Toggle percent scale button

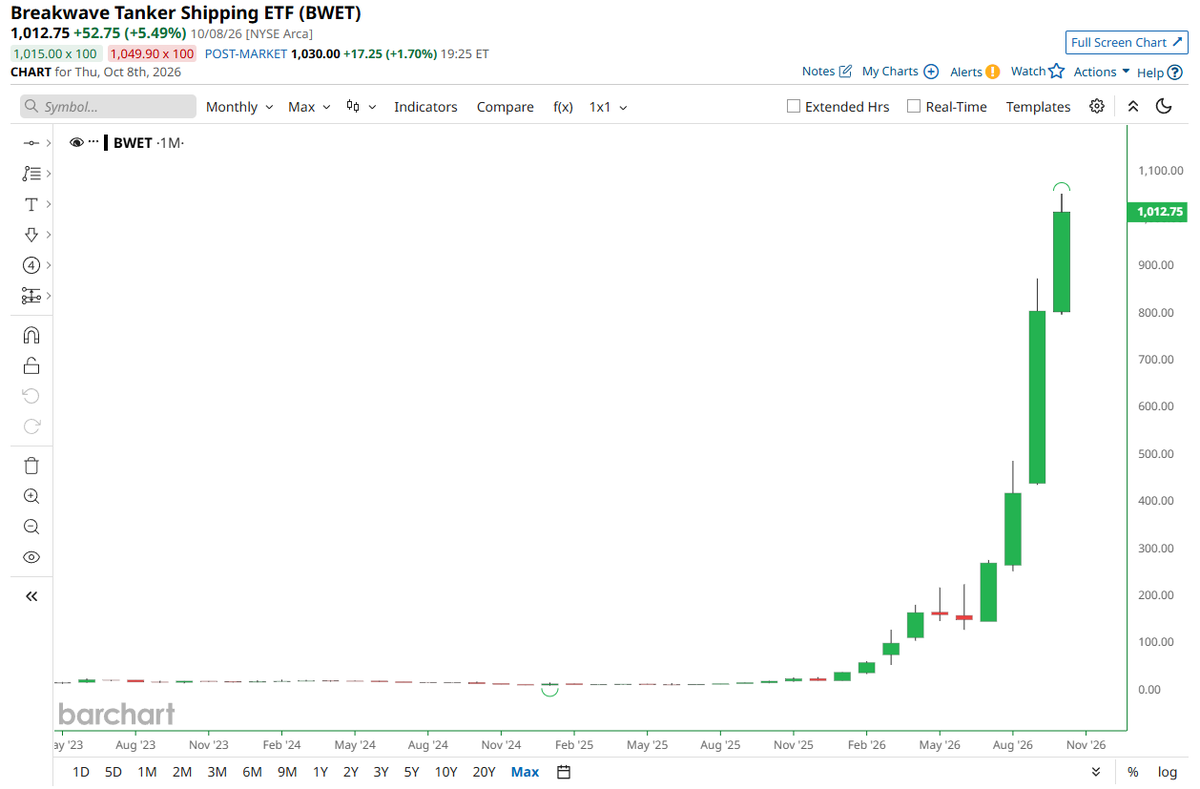coord(1133,772)
